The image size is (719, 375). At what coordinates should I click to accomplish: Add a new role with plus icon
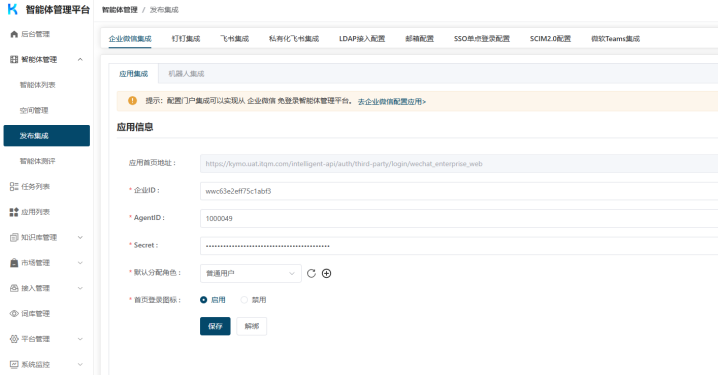click(326, 274)
